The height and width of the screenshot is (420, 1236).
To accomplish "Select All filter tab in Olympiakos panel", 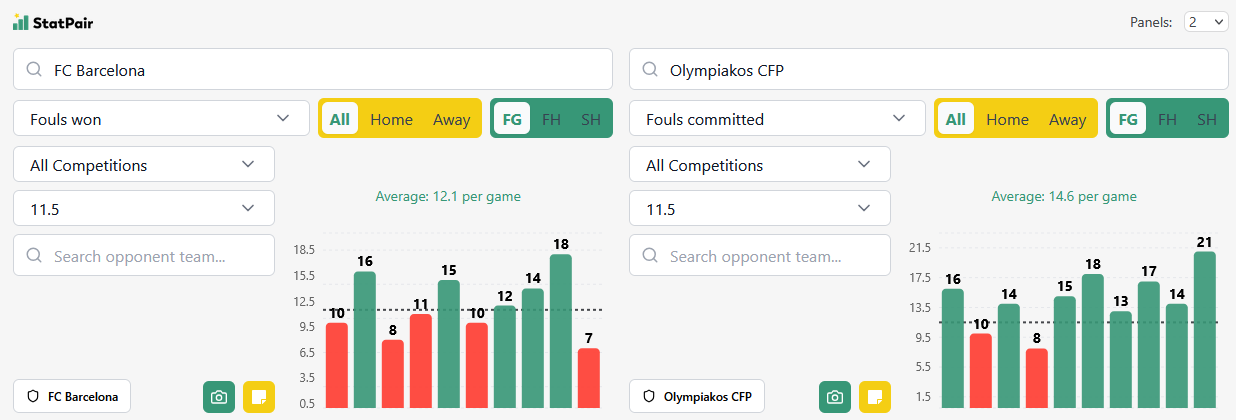I will 956,119.
